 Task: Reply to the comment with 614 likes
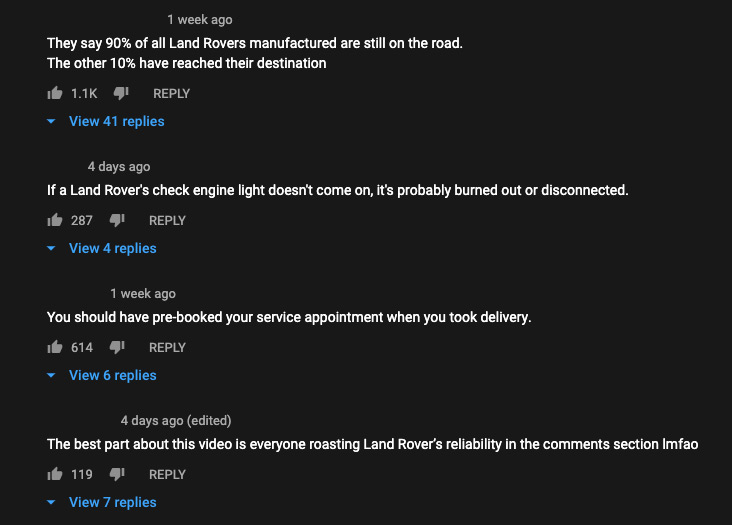[167, 347]
